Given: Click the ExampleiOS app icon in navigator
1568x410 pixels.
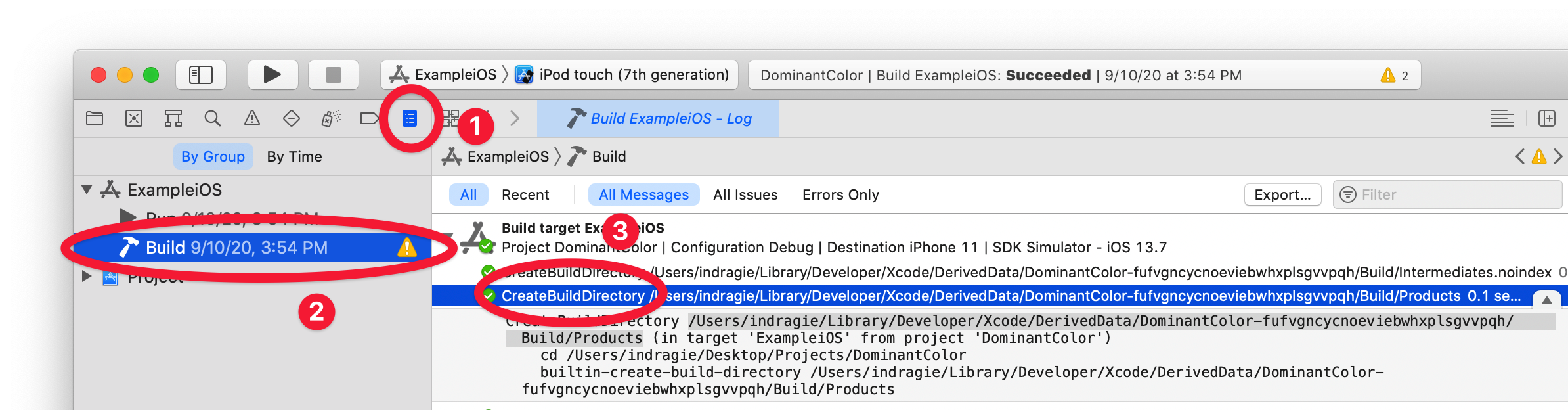Looking at the screenshot, I should (x=110, y=190).
